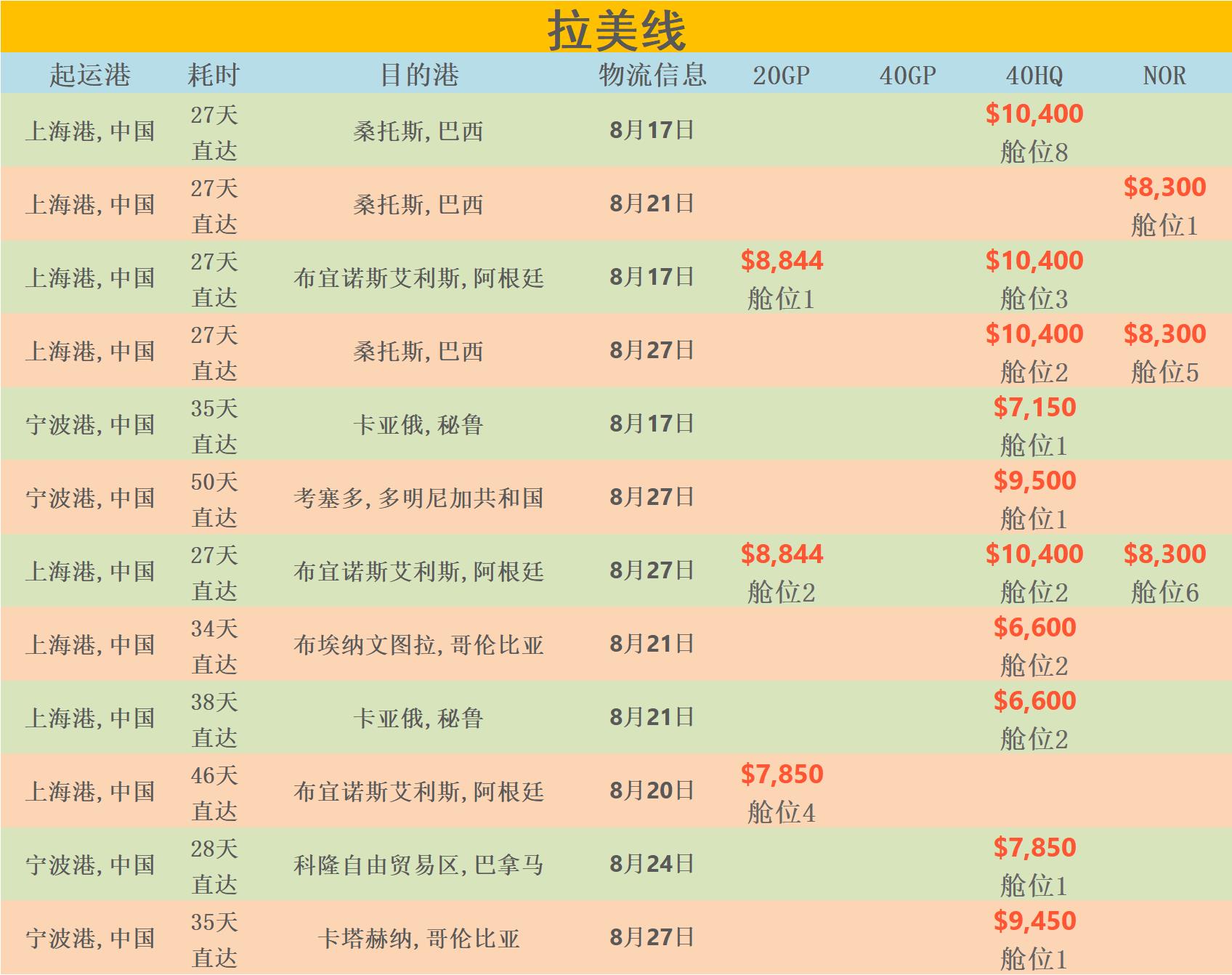Click the $9,450 舱位1 price cell
The height and width of the screenshot is (975, 1232).
[x=1034, y=939]
